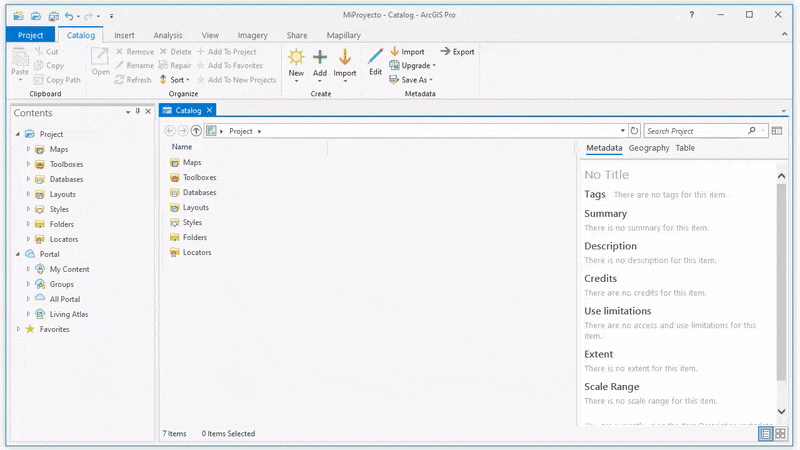Viewport: 800px width, 450px height.
Task: Click Import in the Metadata group
Action: coord(407,52)
